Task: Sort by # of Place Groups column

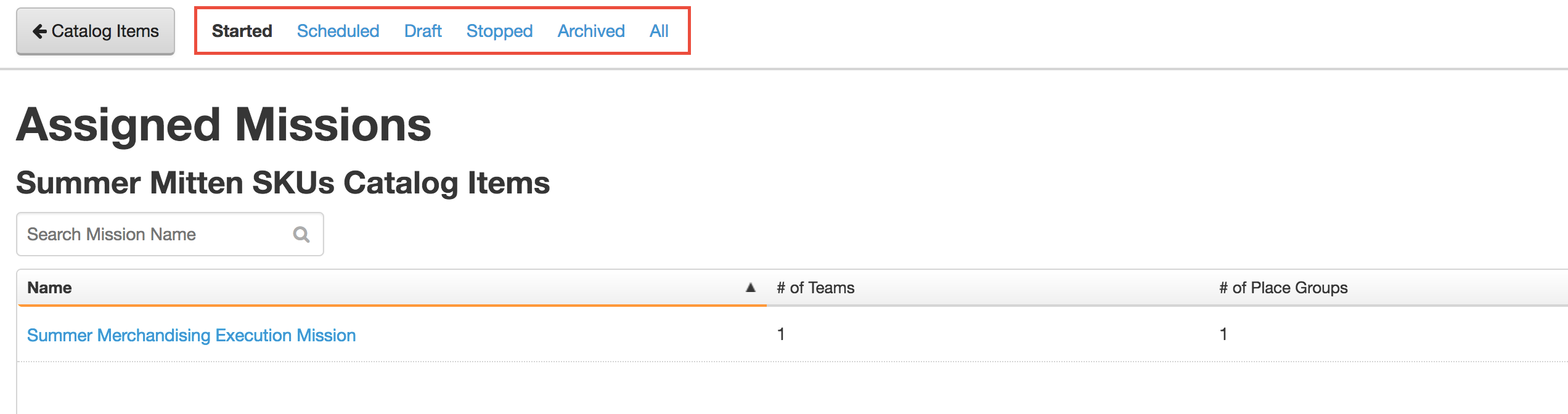Action: coord(1389,288)
